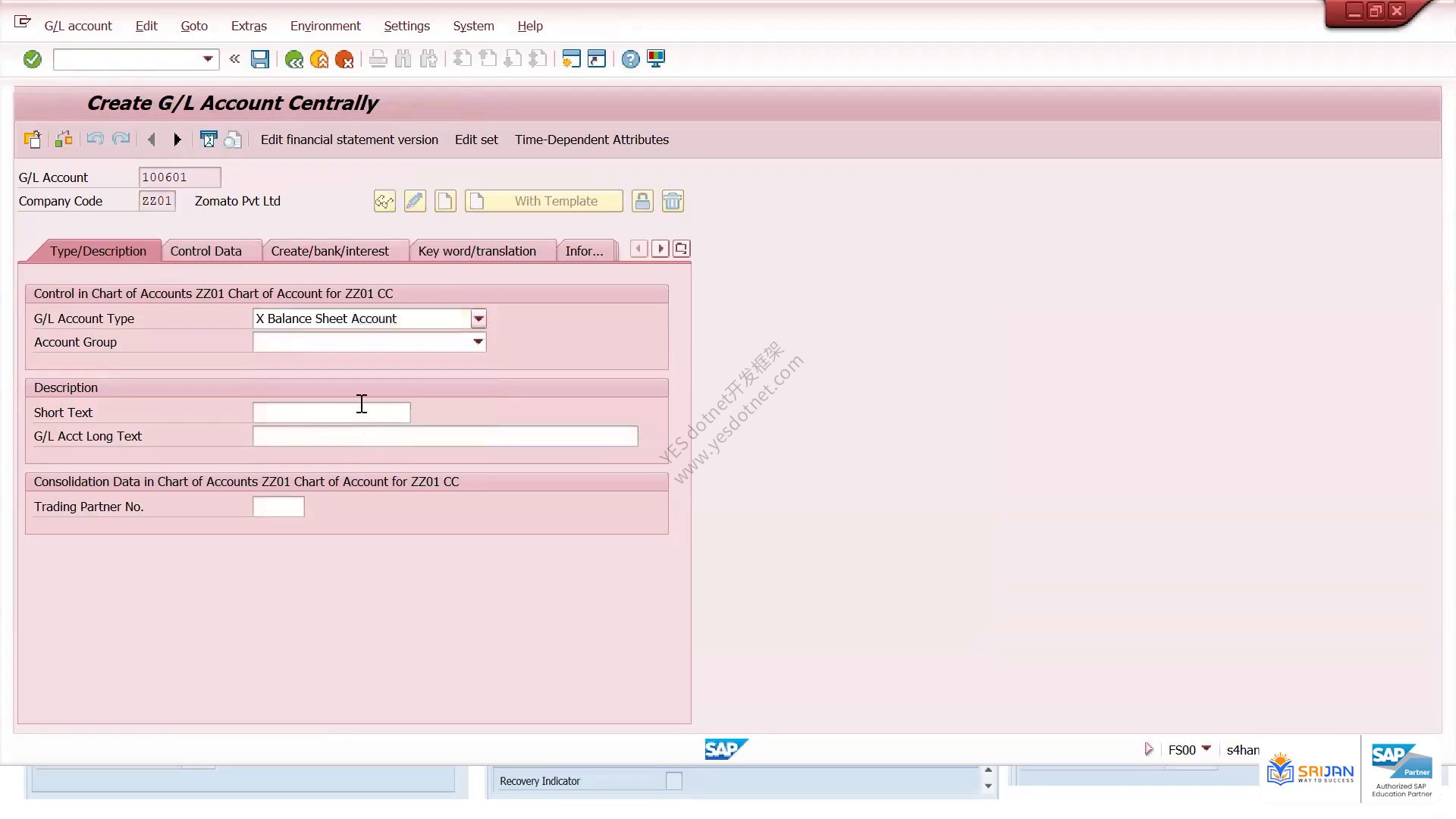Click the Find binoculars icon
Screen dimensions: 1456x819
click(403, 59)
